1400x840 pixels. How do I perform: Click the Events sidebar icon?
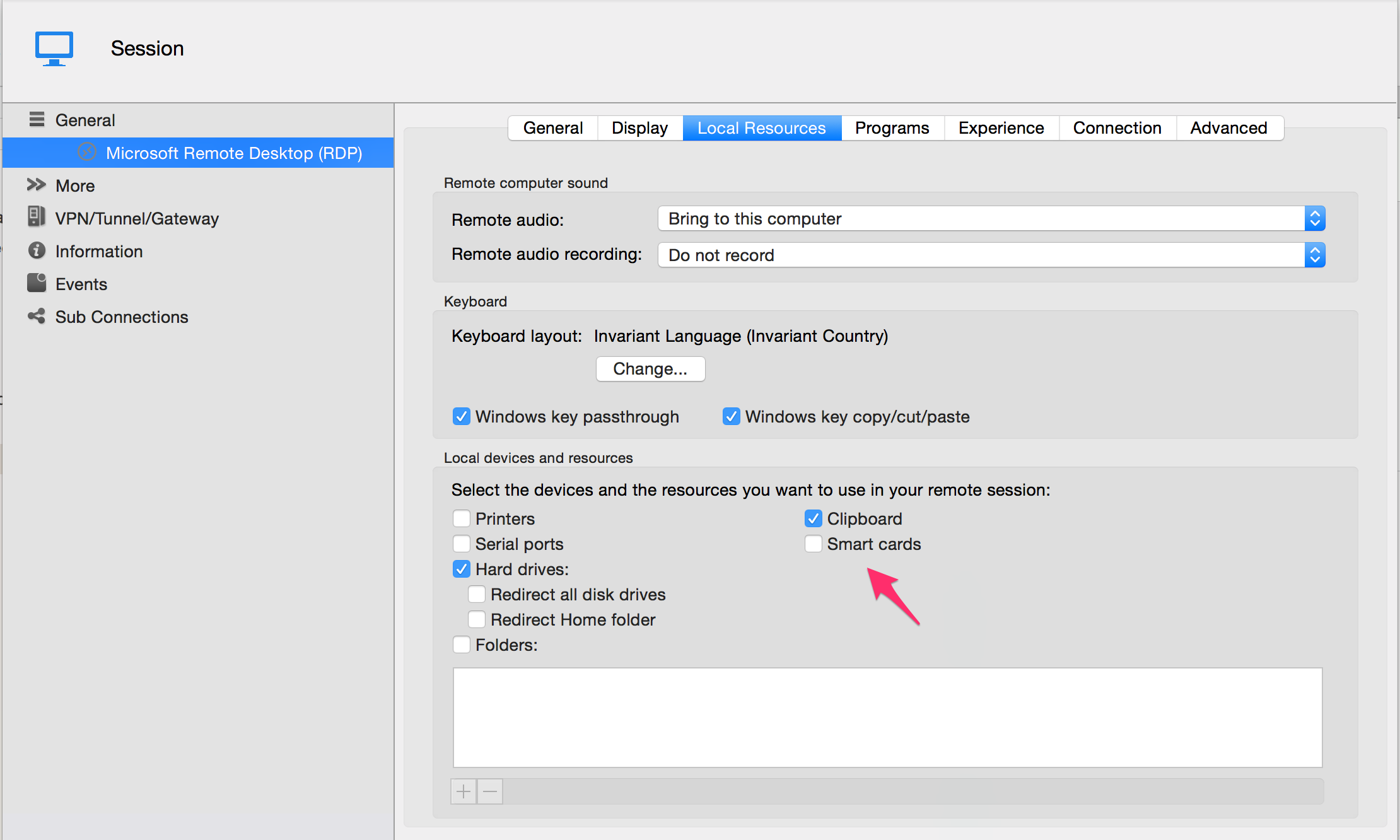(35, 283)
